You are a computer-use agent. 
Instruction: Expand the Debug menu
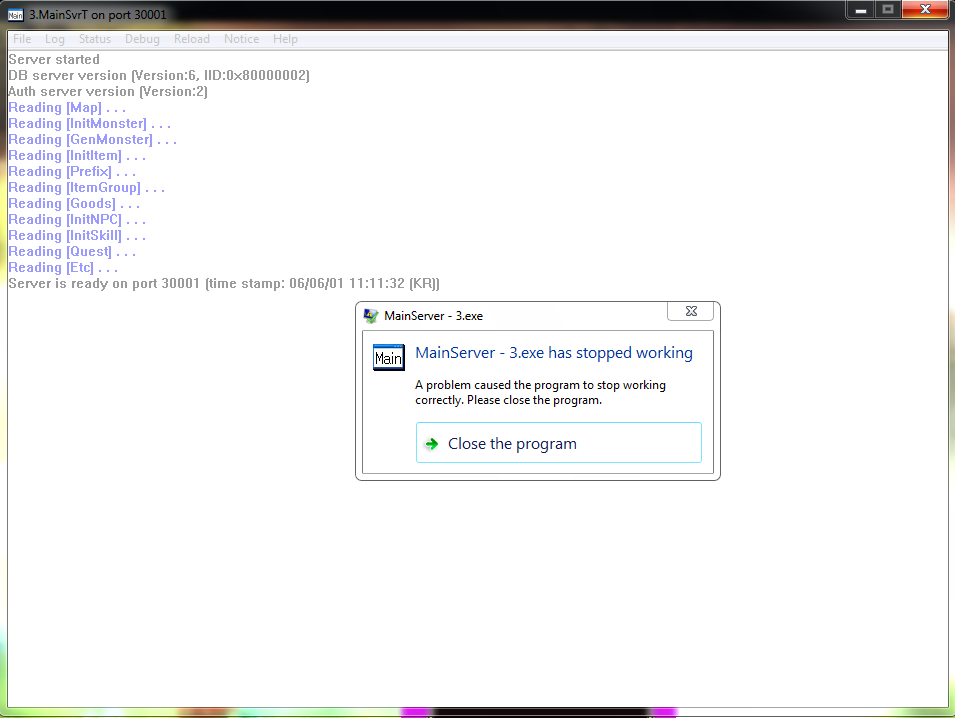142,39
